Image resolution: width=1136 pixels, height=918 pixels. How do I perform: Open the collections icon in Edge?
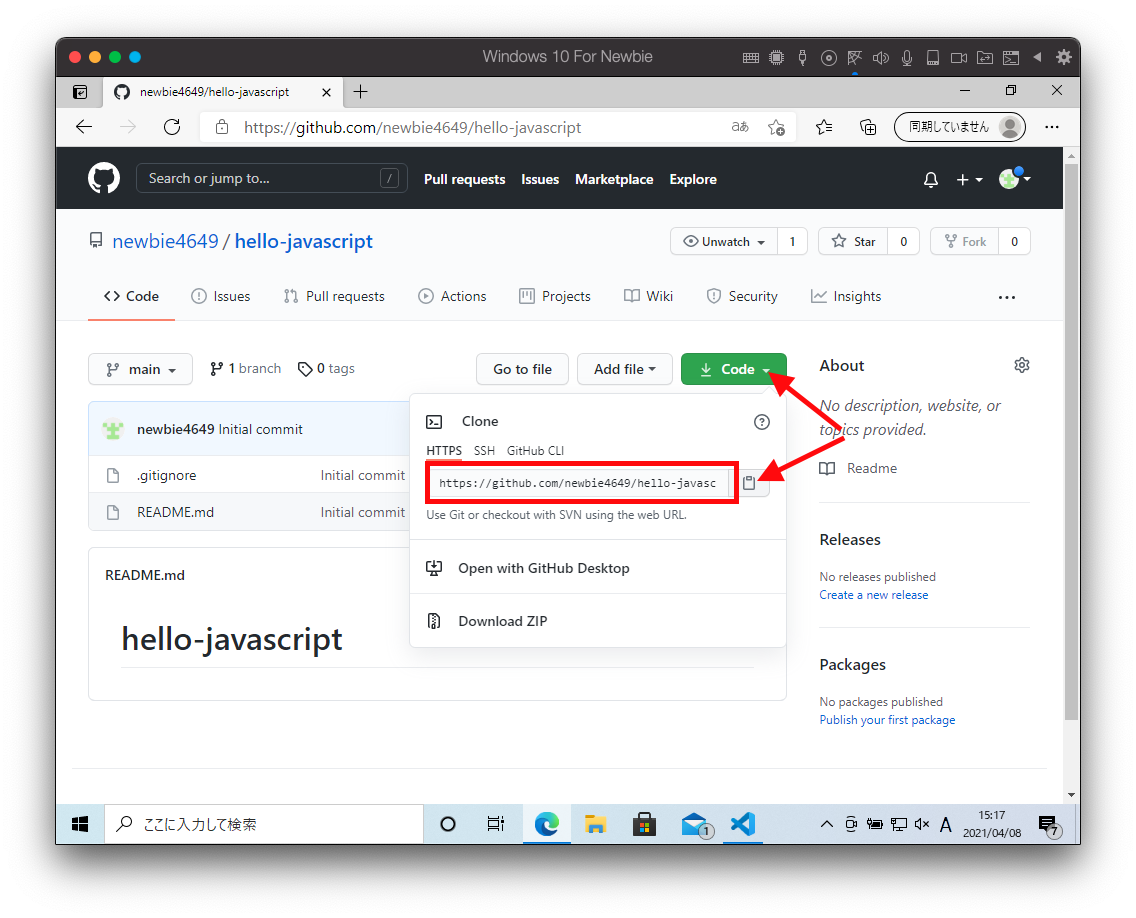coord(867,128)
